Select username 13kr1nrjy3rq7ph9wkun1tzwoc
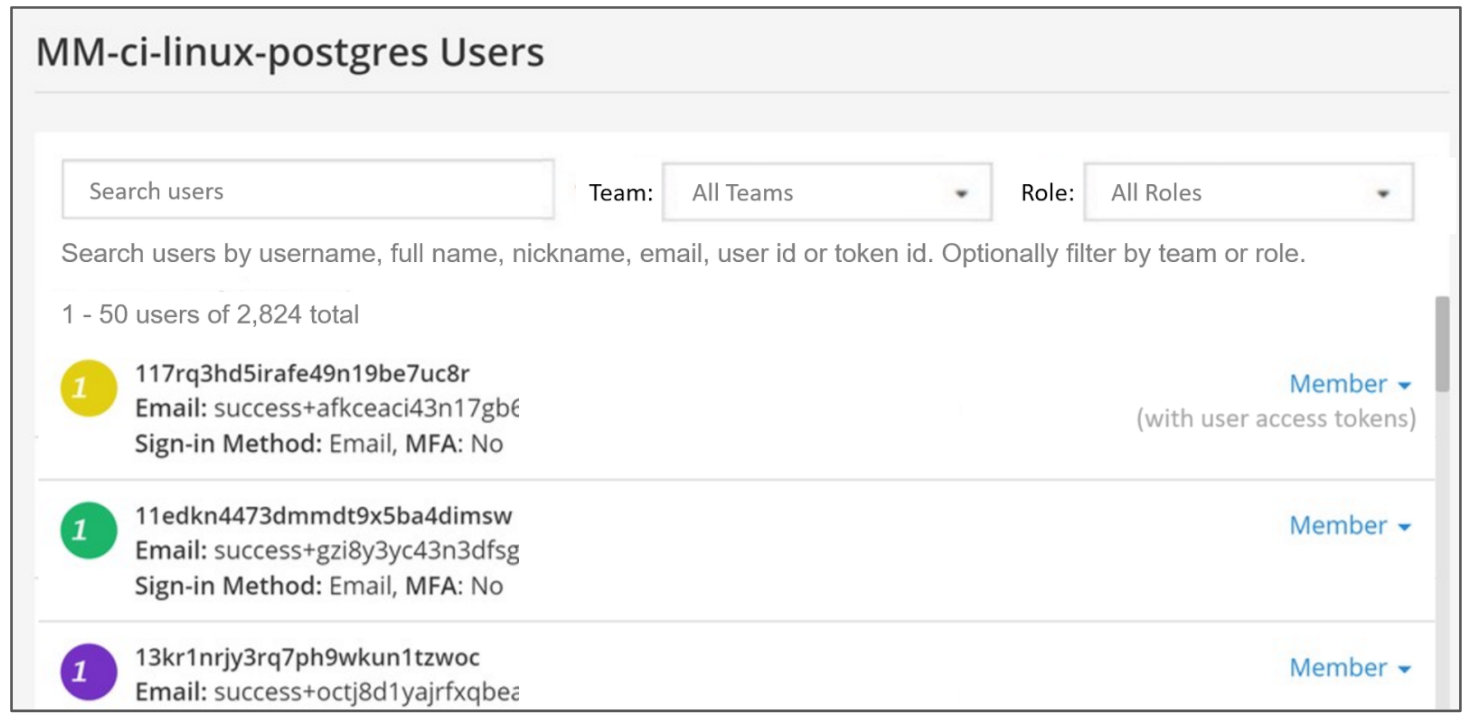The height and width of the screenshot is (724, 1476). coord(307,658)
